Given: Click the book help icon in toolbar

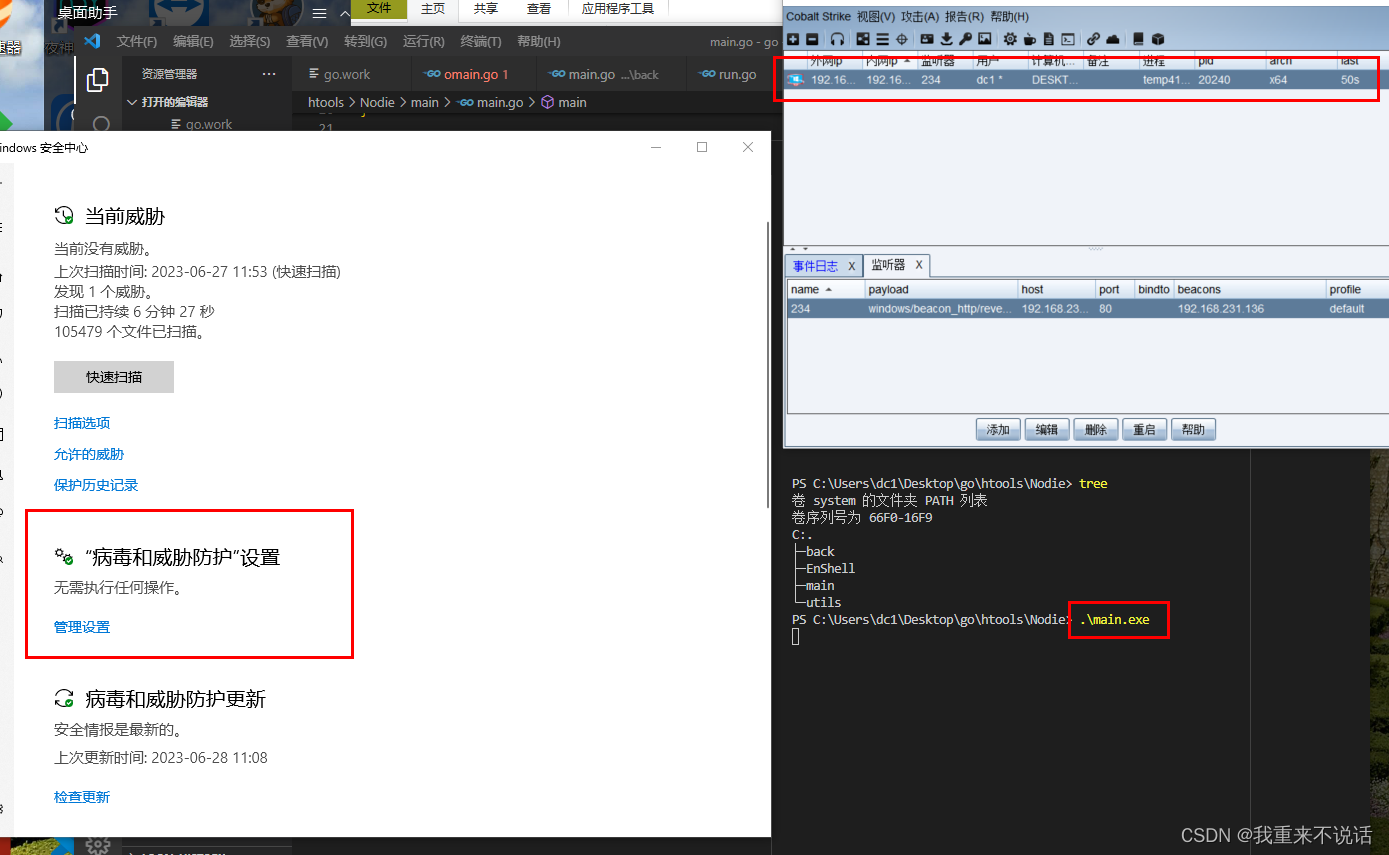Looking at the screenshot, I should (1138, 39).
